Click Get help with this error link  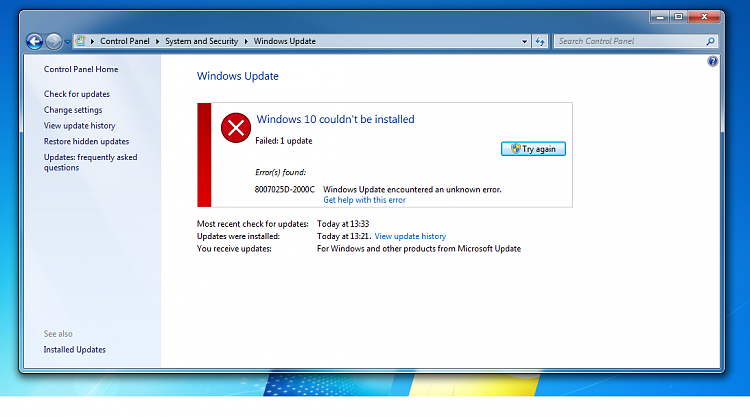click(364, 200)
